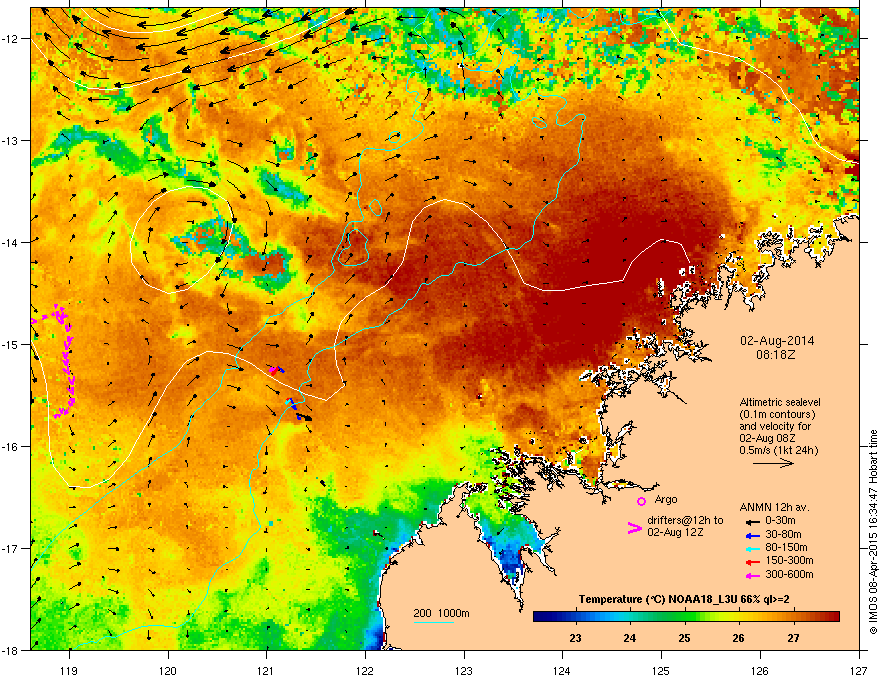Image resolution: width=880 pixels, height=680 pixels.
Task: Click longitude axis label '120'
Action: click(x=168, y=670)
